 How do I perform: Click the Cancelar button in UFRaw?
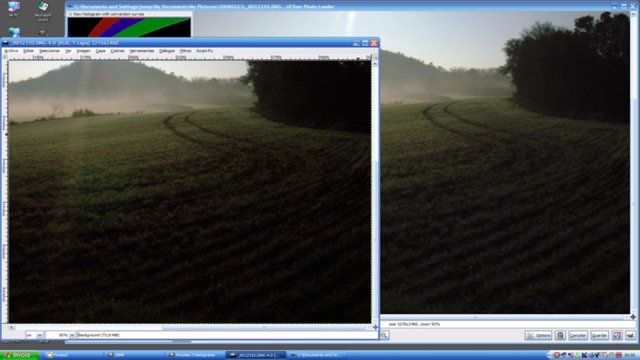[x=578, y=336]
